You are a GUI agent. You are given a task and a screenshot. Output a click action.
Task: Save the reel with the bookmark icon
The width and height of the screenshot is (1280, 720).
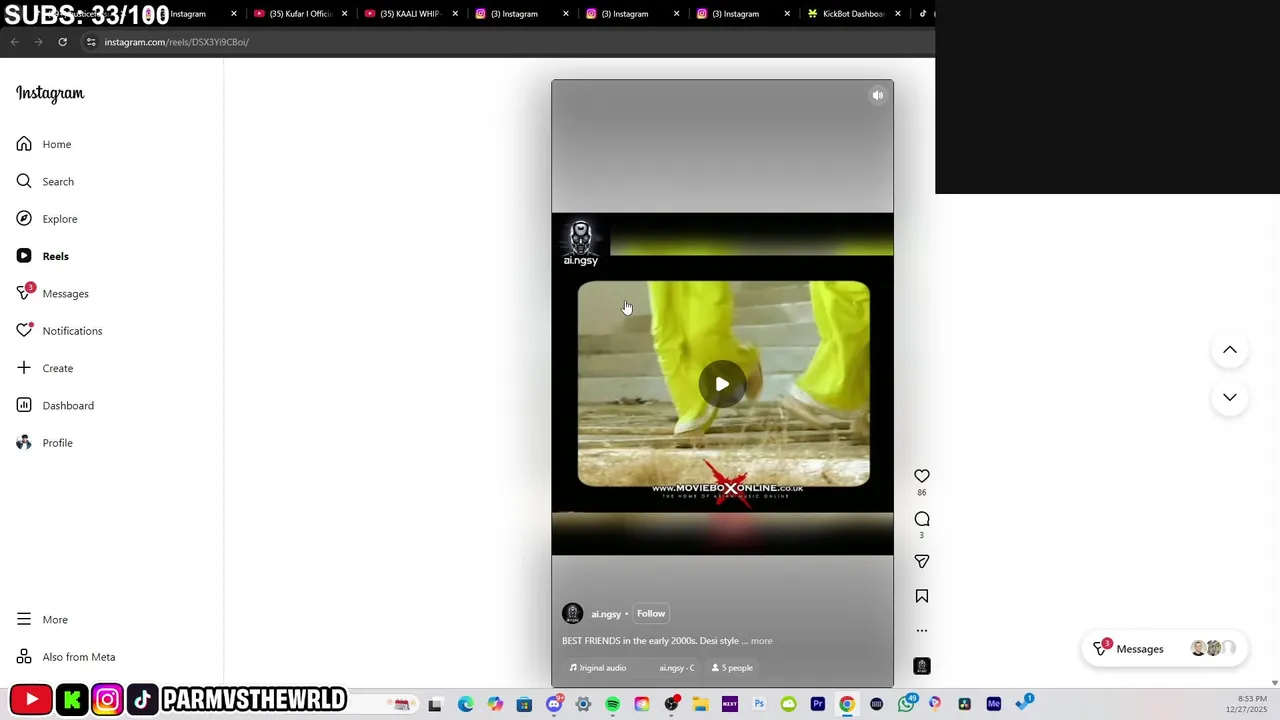pyautogui.click(x=922, y=596)
